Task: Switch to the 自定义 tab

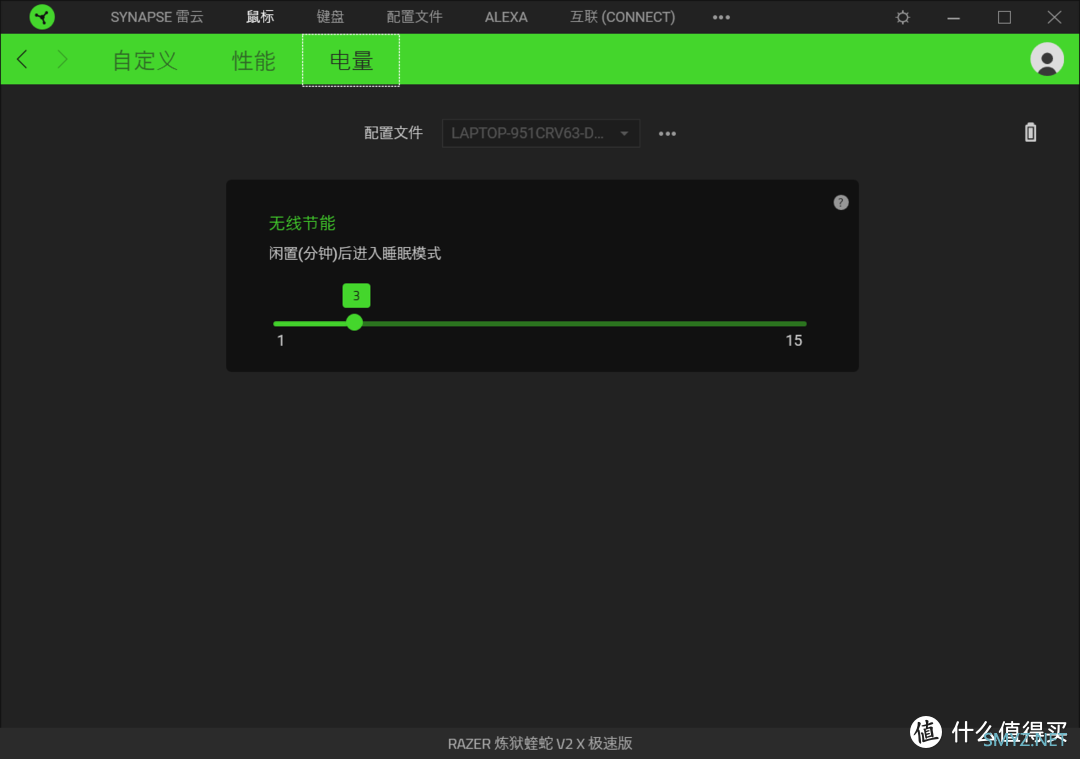Action: point(145,61)
